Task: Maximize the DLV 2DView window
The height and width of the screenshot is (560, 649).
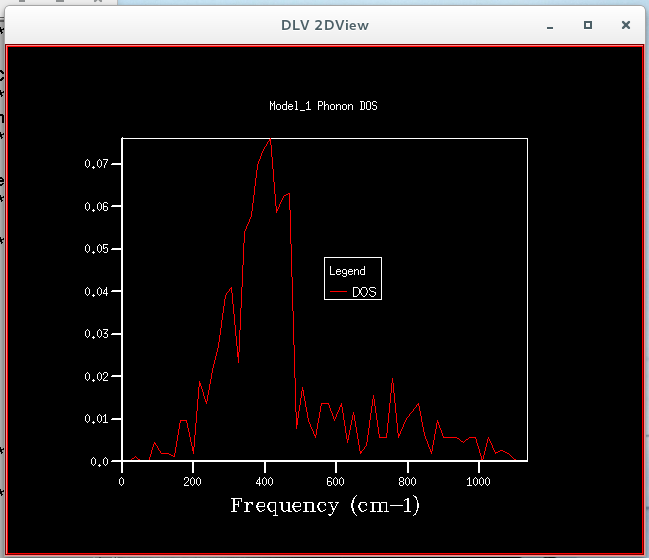Action: pyautogui.click(x=587, y=25)
